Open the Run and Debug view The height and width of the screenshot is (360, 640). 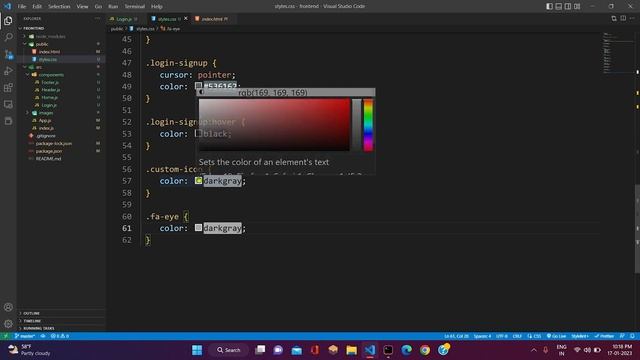pos(8,71)
